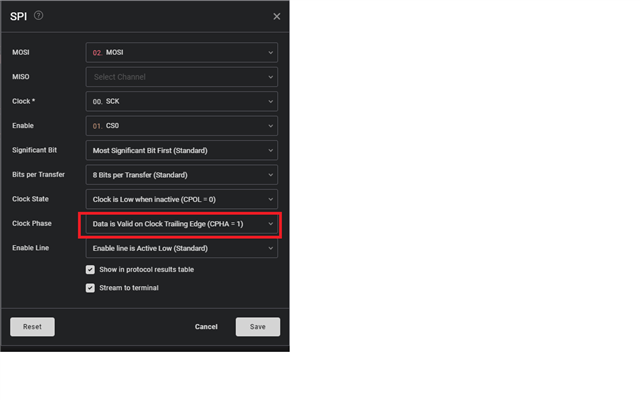Click the Cancel button

(206, 327)
